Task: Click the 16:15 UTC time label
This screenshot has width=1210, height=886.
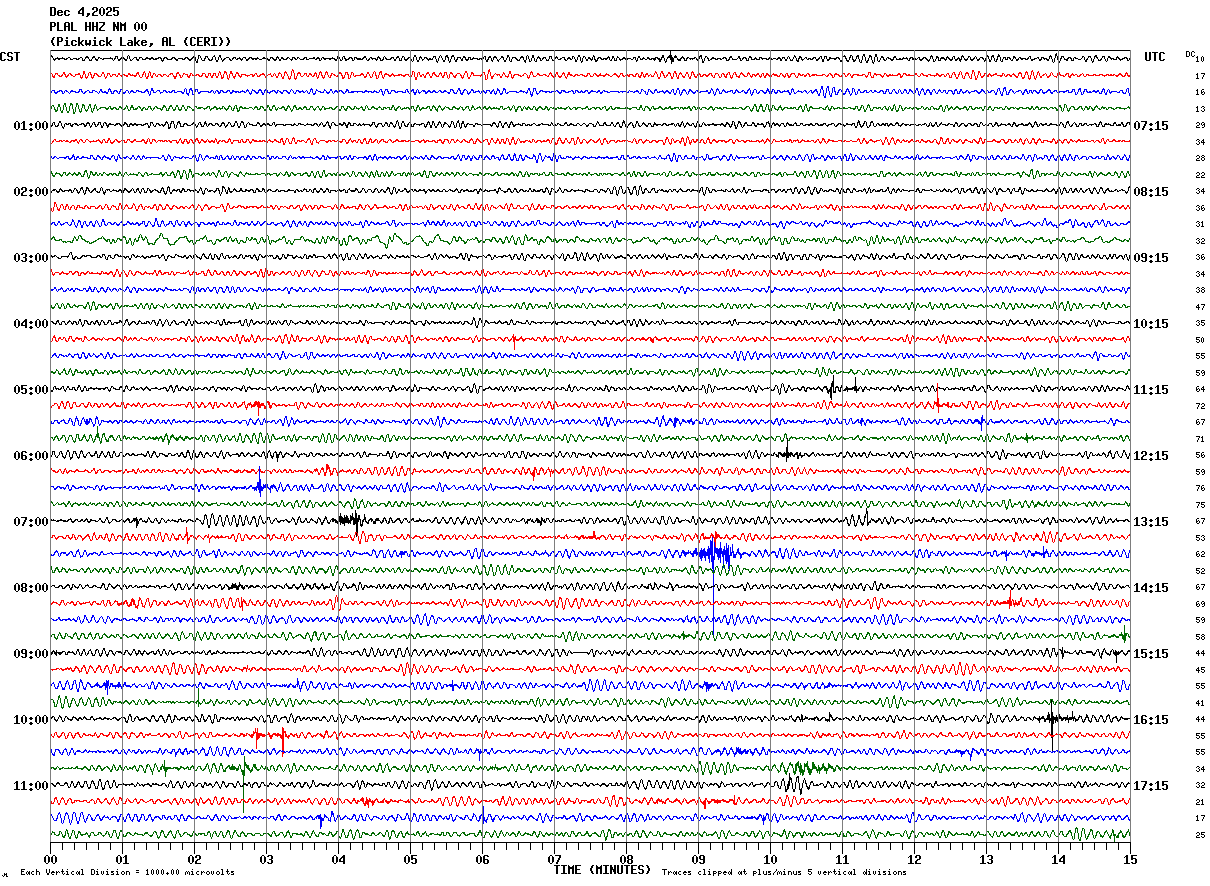Action: pyautogui.click(x=1150, y=720)
